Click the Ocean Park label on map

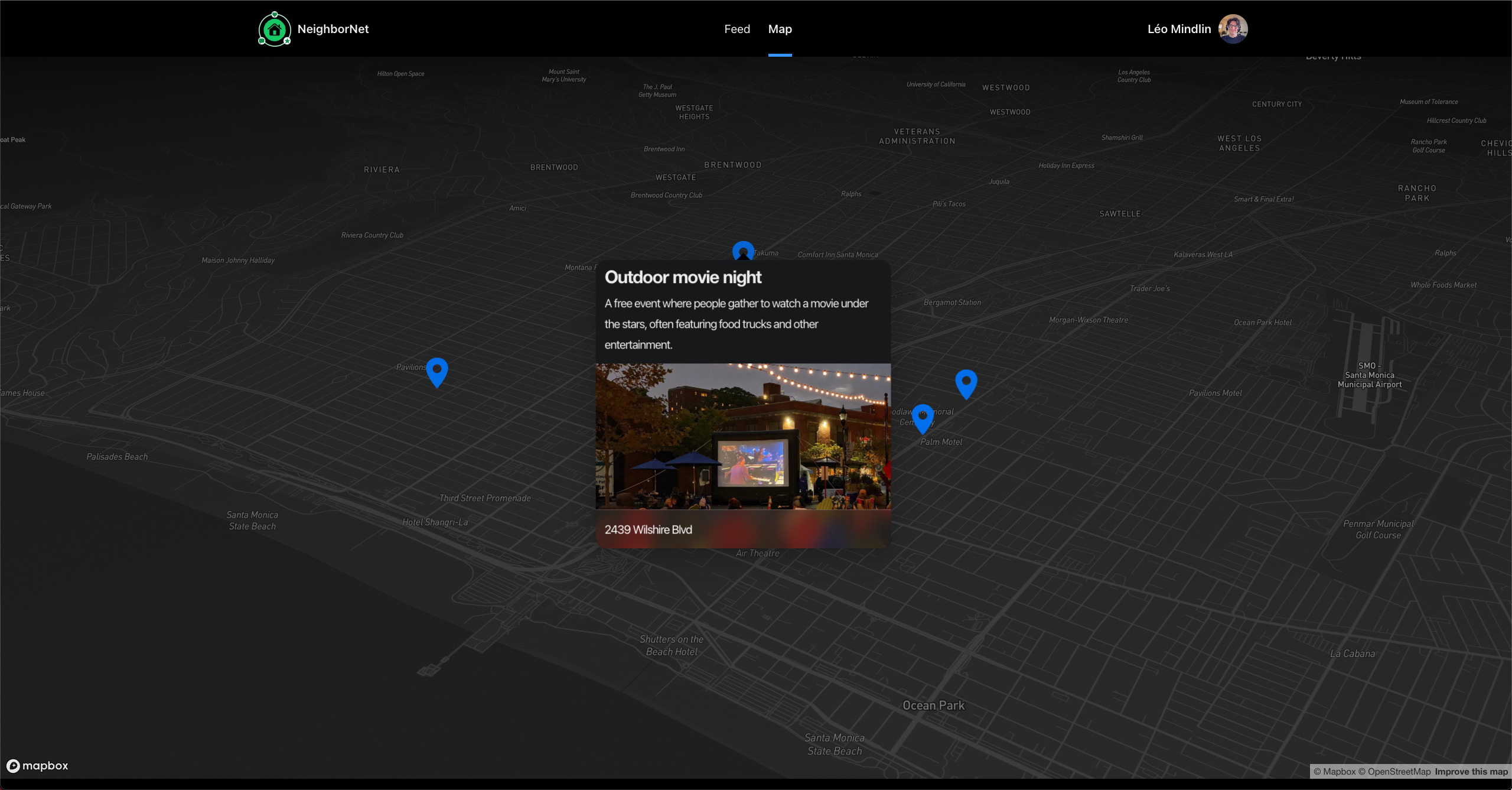[933, 706]
